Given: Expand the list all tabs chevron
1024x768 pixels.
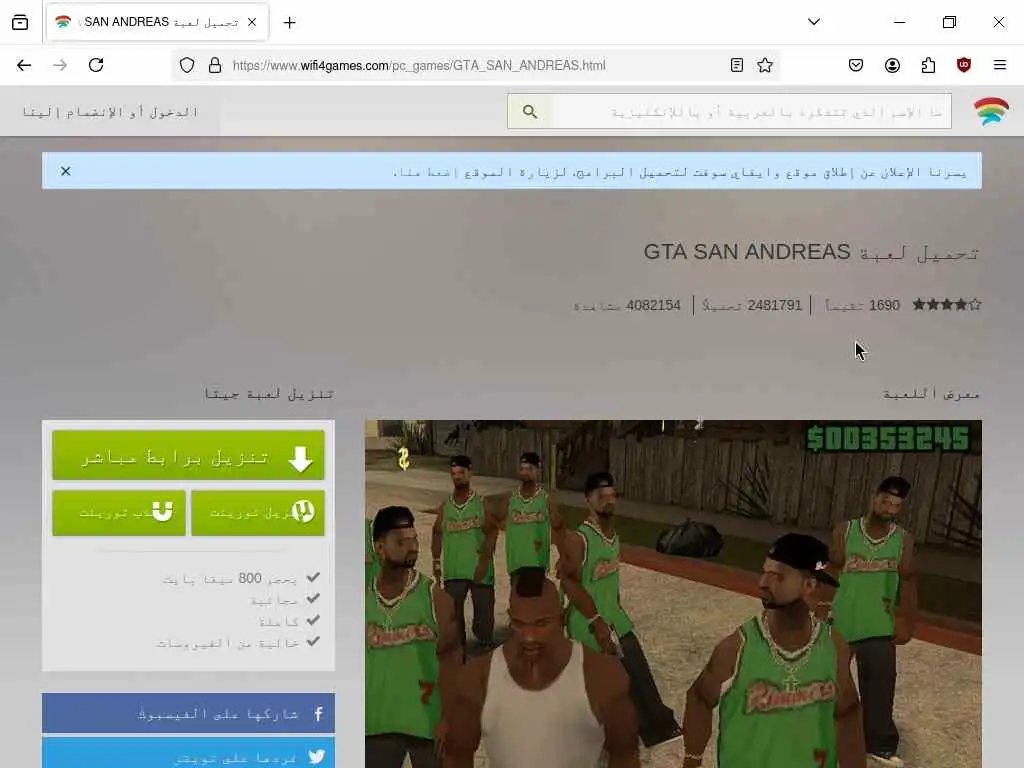Looking at the screenshot, I should [x=814, y=22].
